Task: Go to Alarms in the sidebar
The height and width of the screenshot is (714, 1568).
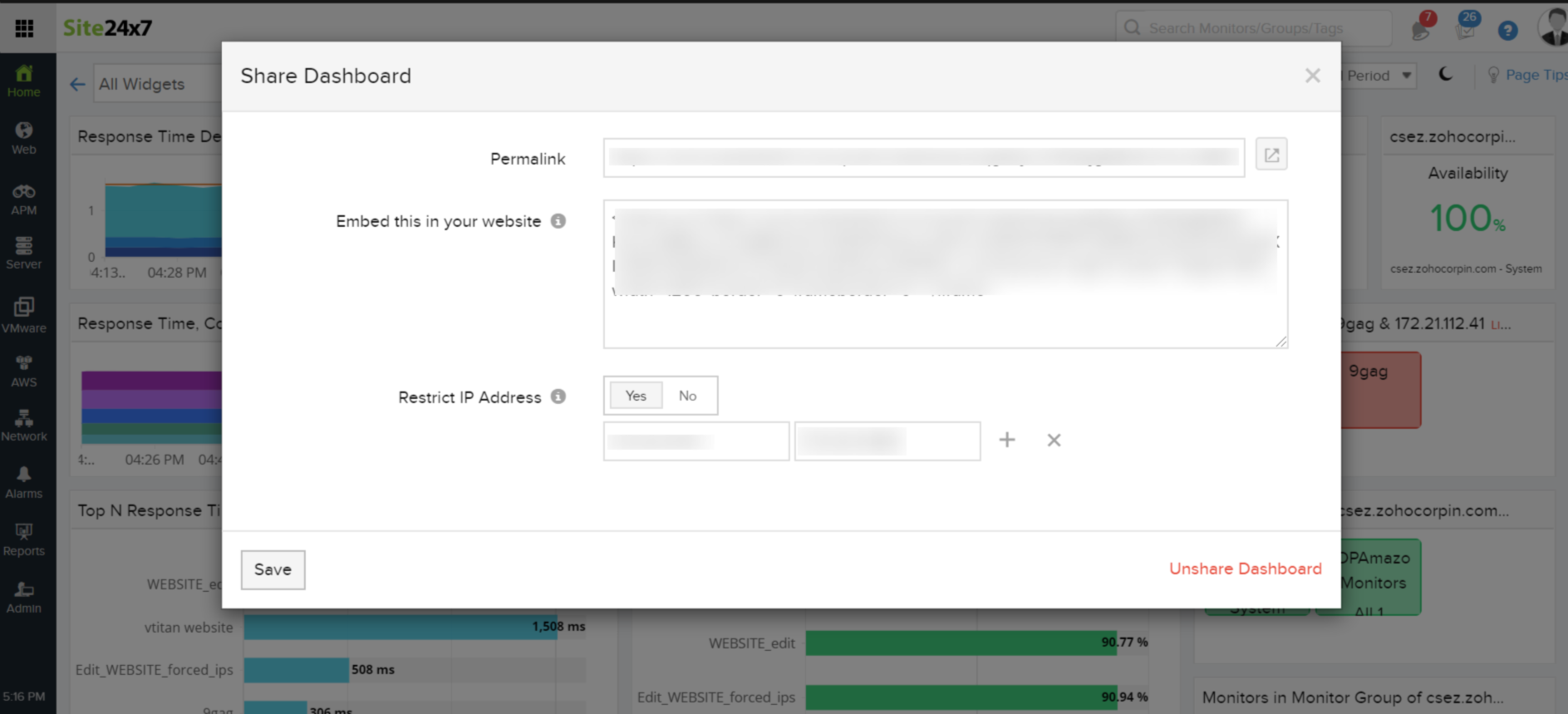Action: [24, 482]
